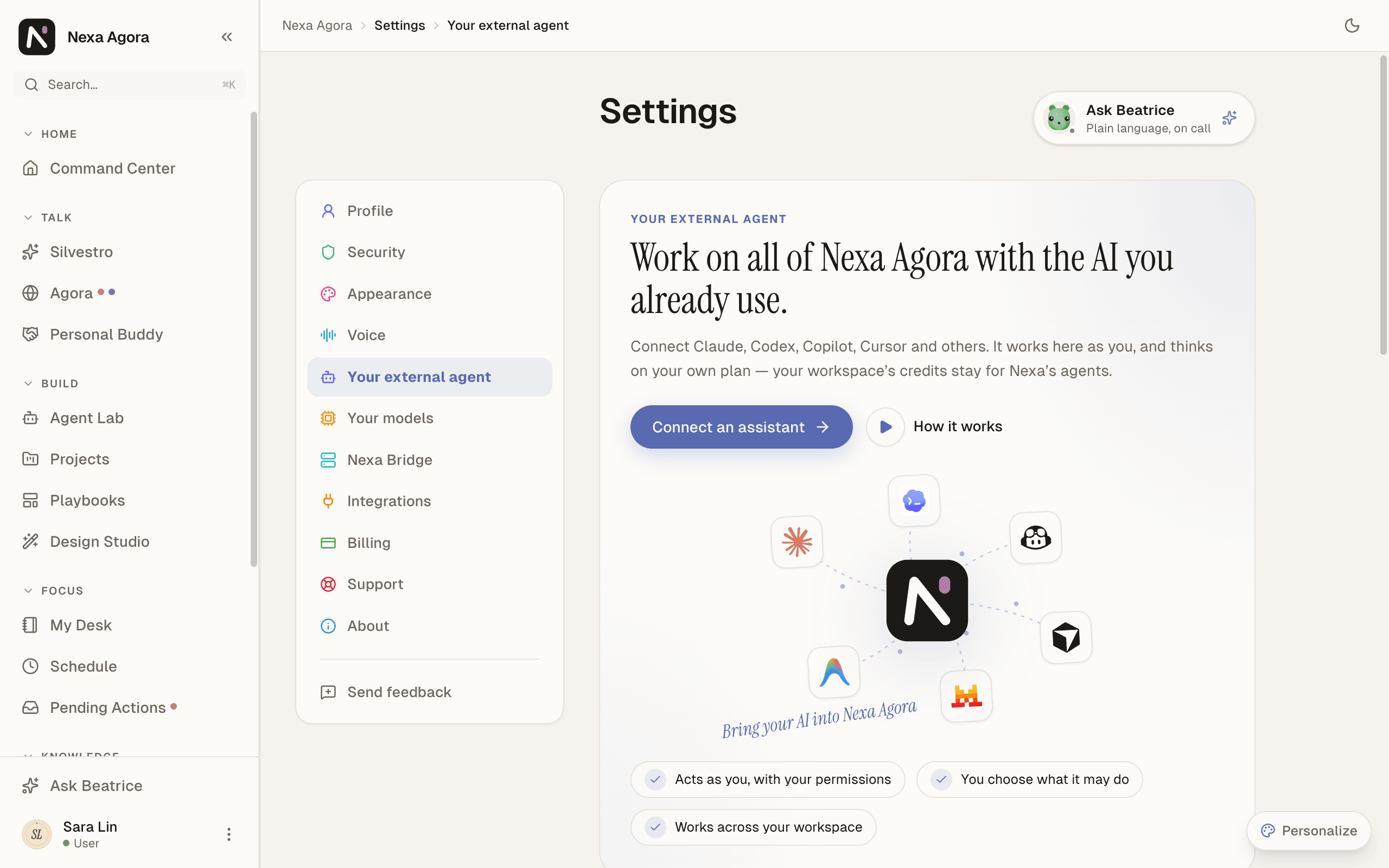Screen dimensions: 1389x868
Task: Click the main page vertical scrollbar
Action: pos(1383,205)
